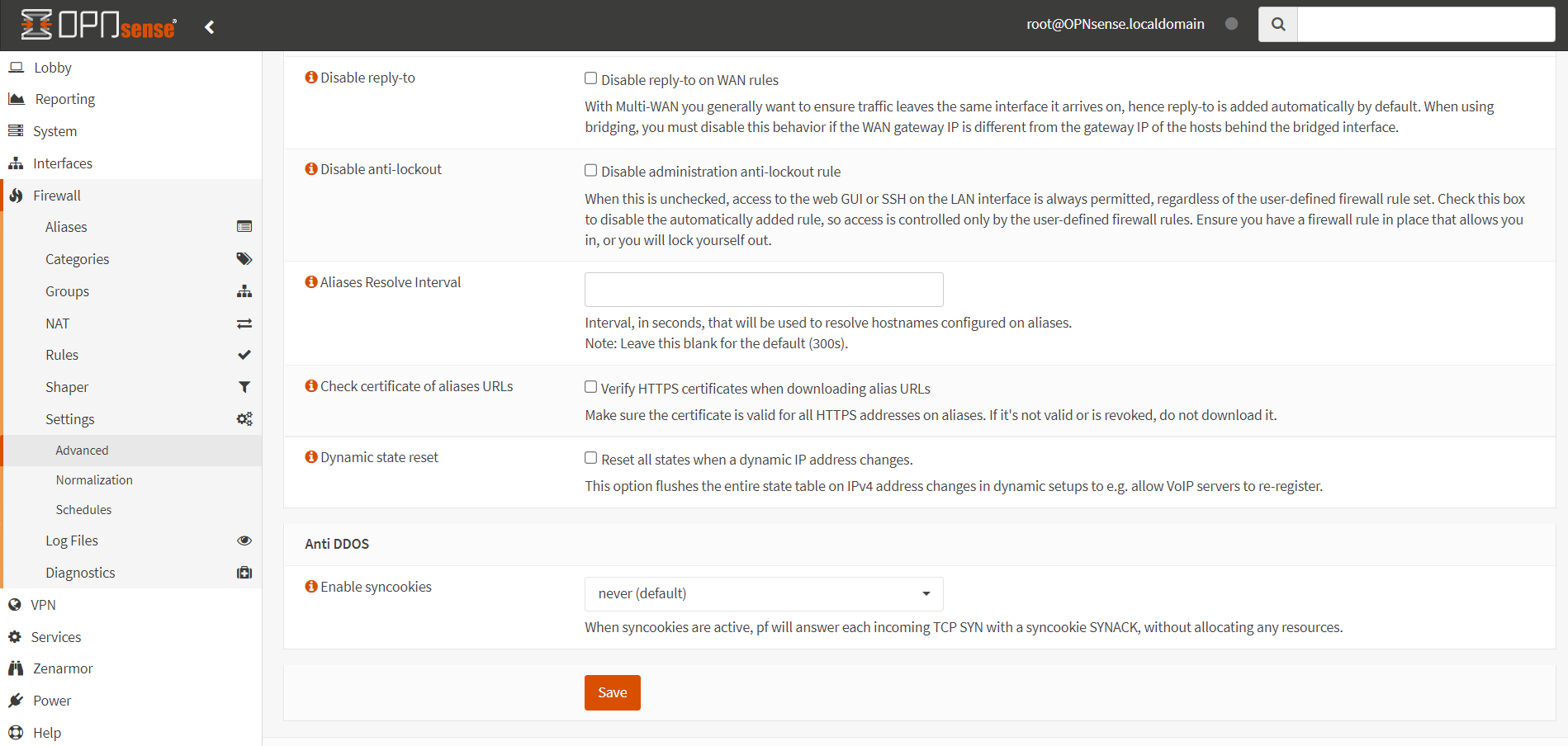Go to Schedules under Settings
The width and height of the screenshot is (1568, 746).
click(x=83, y=510)
